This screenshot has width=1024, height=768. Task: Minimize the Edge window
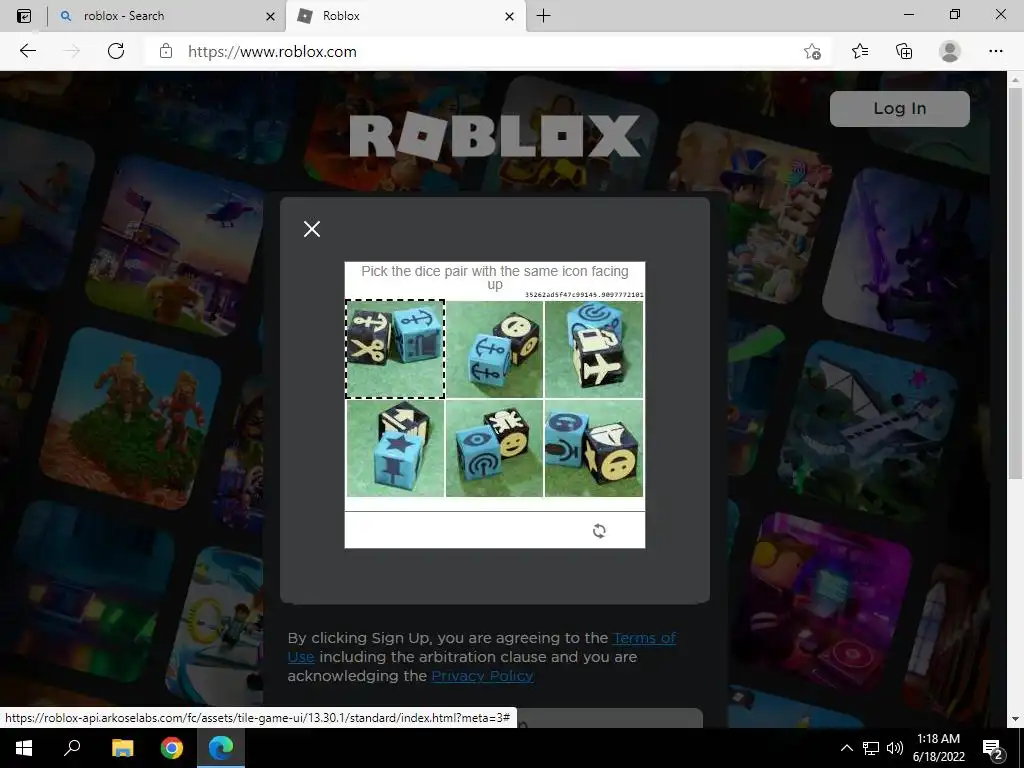click(x=908, y=15)
